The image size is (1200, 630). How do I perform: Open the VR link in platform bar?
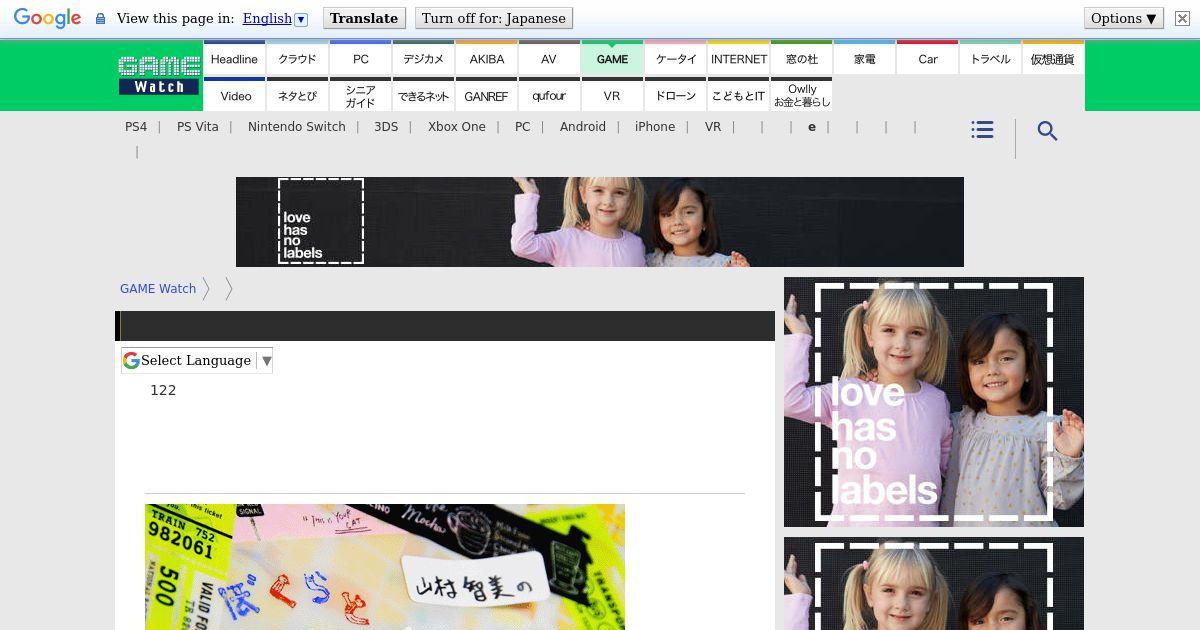click(713, 127)
